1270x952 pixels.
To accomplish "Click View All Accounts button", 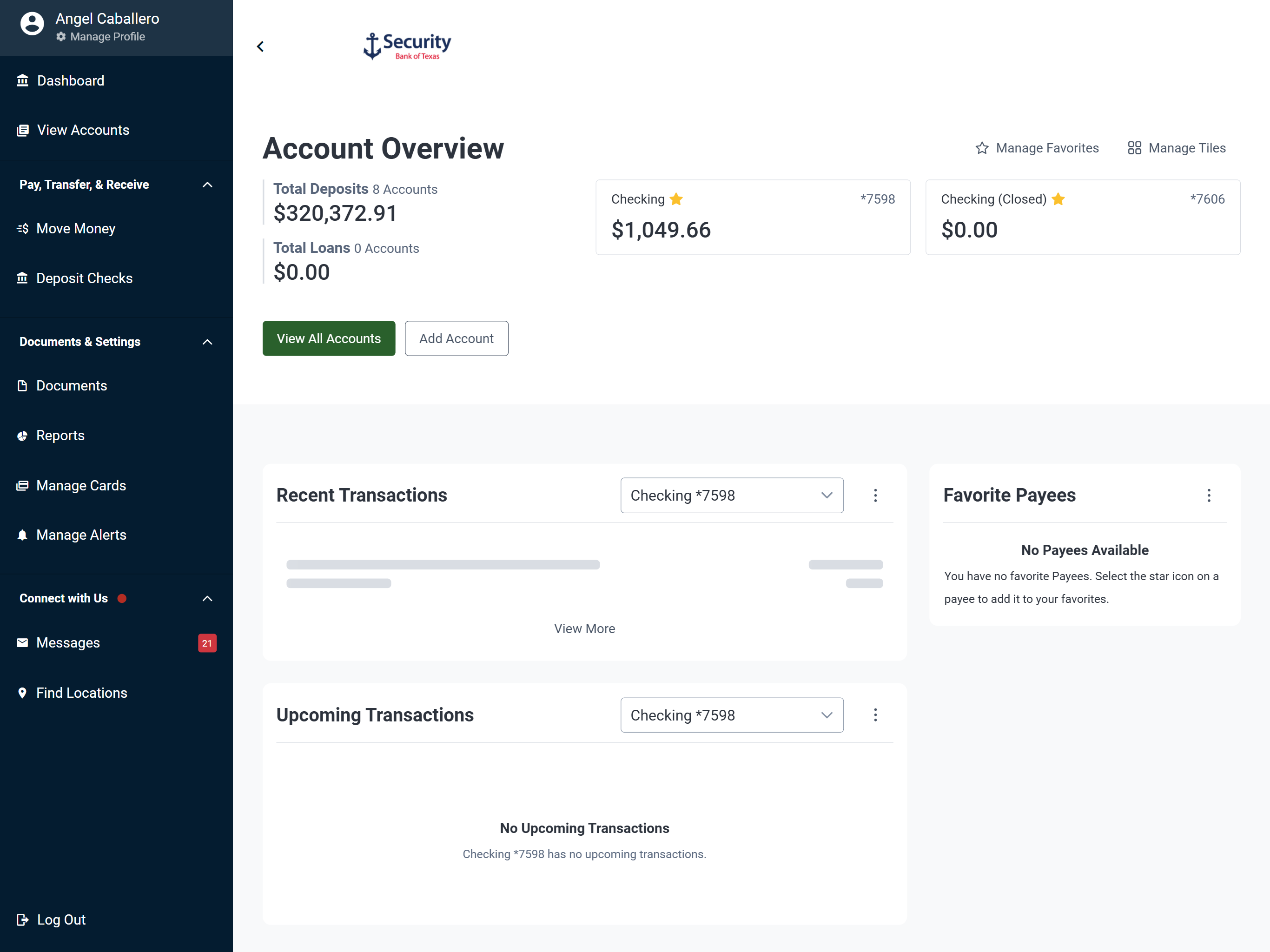I will [329, 339].
